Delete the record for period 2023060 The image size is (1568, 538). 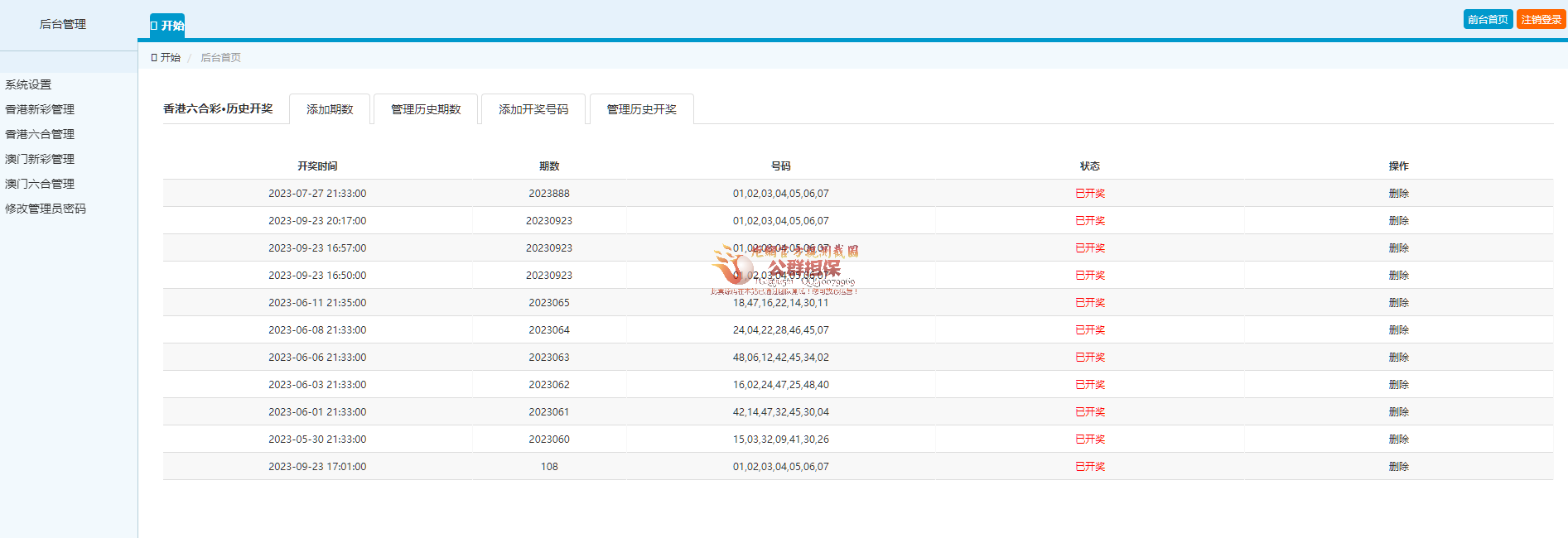[1398, 439]
